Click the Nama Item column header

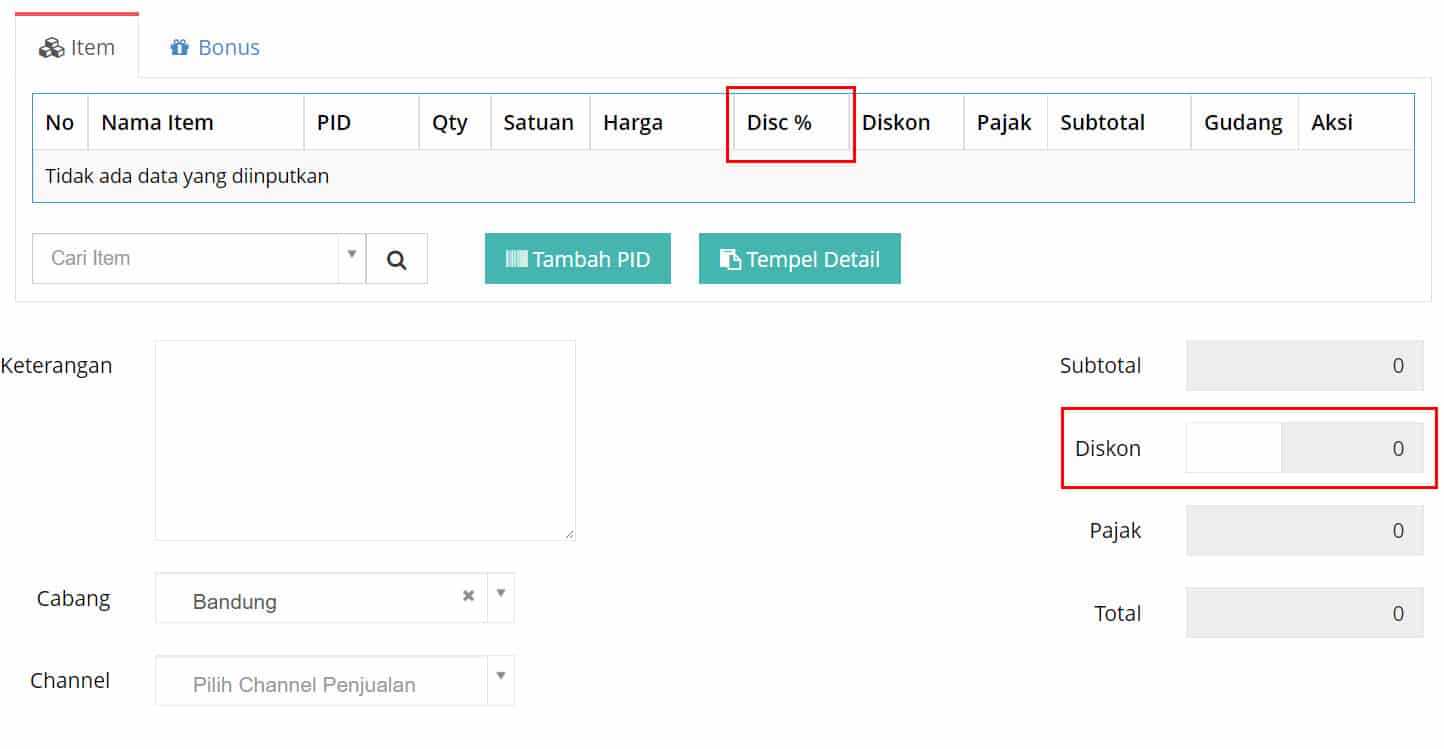tap(196, 122)
